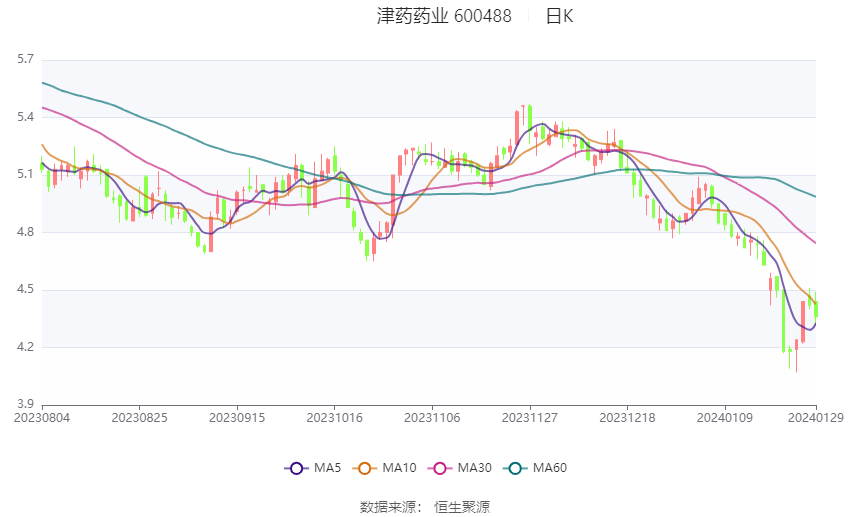
Task: Toggle the MA10 legend series
Action: [x=384, y=468]
